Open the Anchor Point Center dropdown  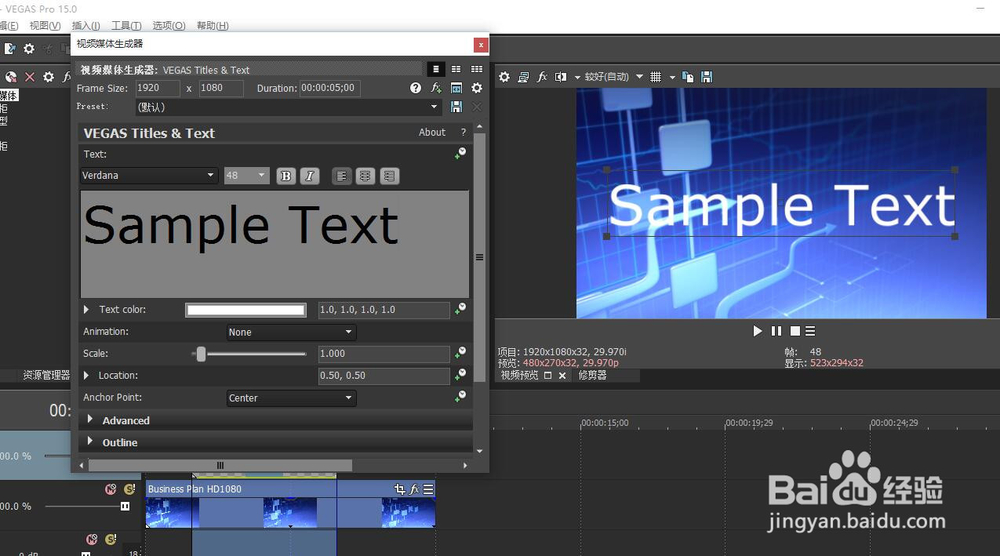point(291,398)
